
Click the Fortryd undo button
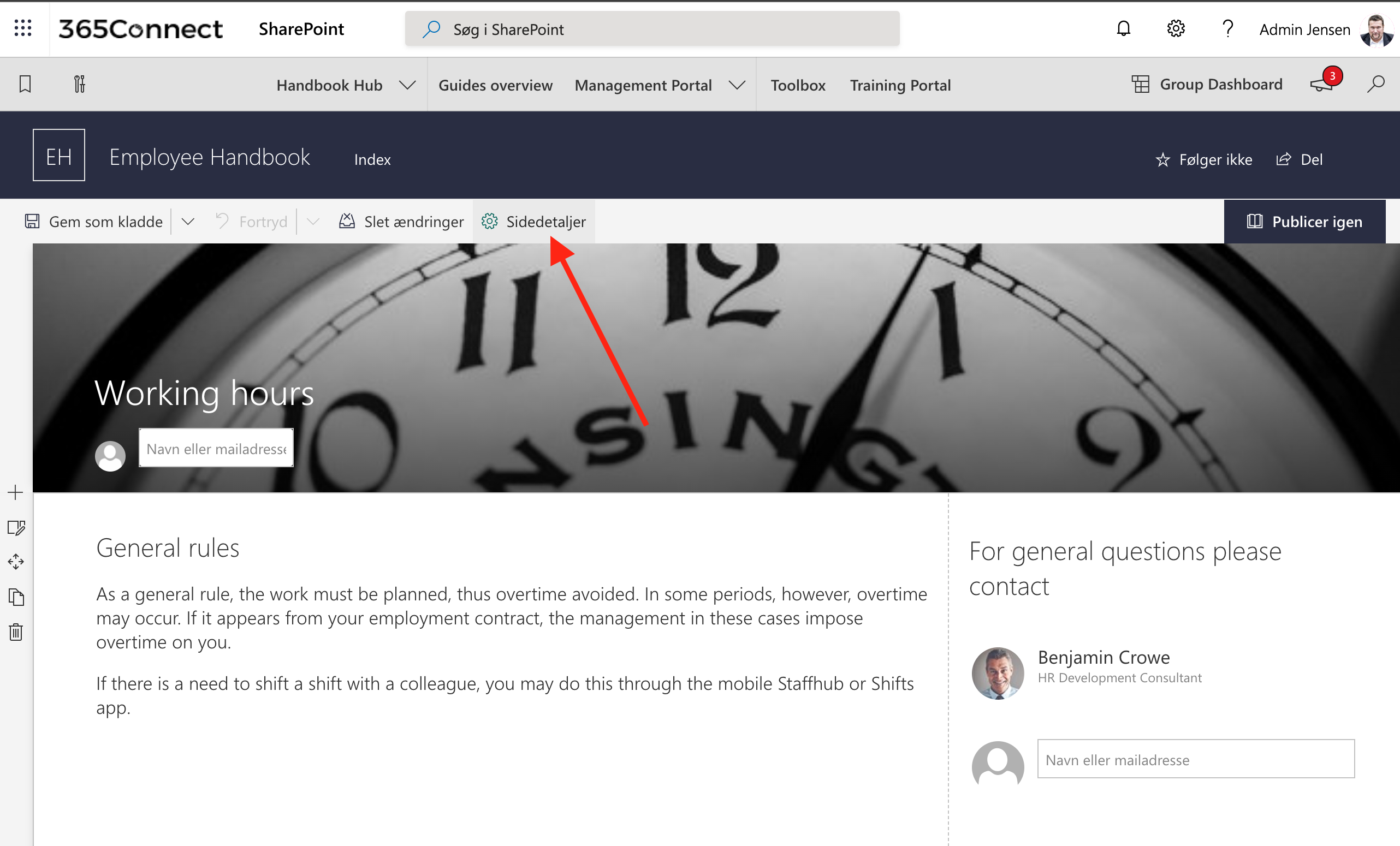pyautogui.click(x=252, y=222)
